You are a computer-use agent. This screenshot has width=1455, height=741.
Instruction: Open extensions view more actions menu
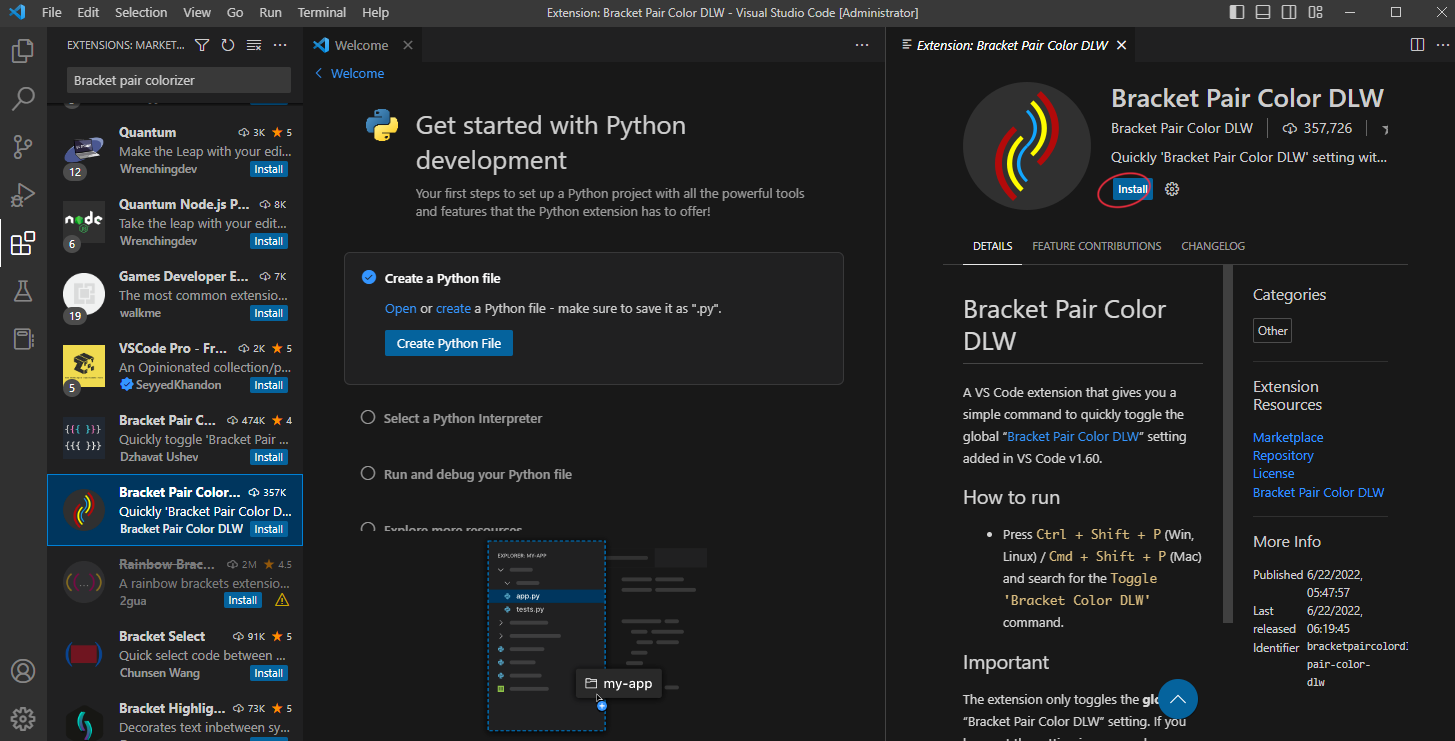click(x=280, y=45)
